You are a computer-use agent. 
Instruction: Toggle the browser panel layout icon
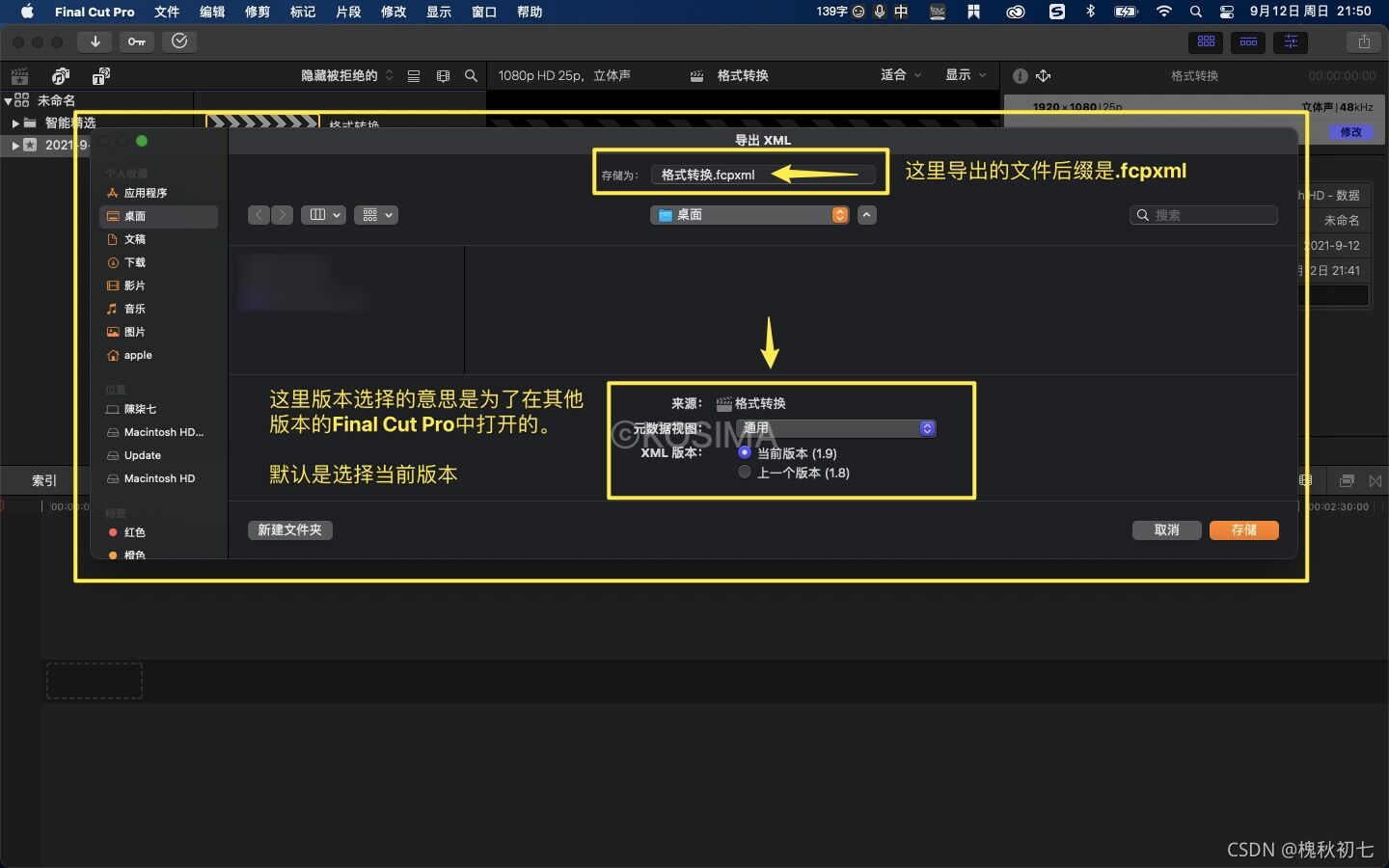pos(1206,41)
